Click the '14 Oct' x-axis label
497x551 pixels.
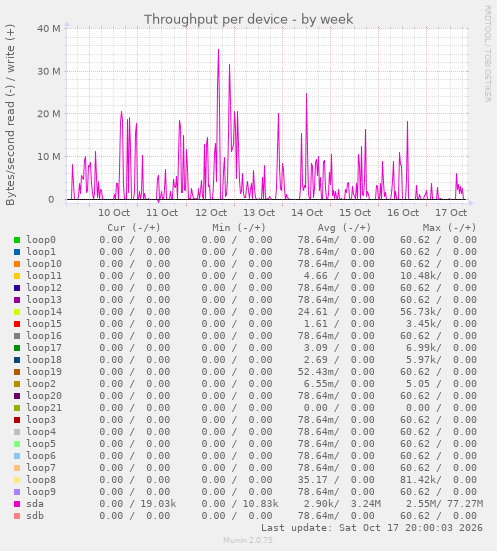(x=307, y=213)
